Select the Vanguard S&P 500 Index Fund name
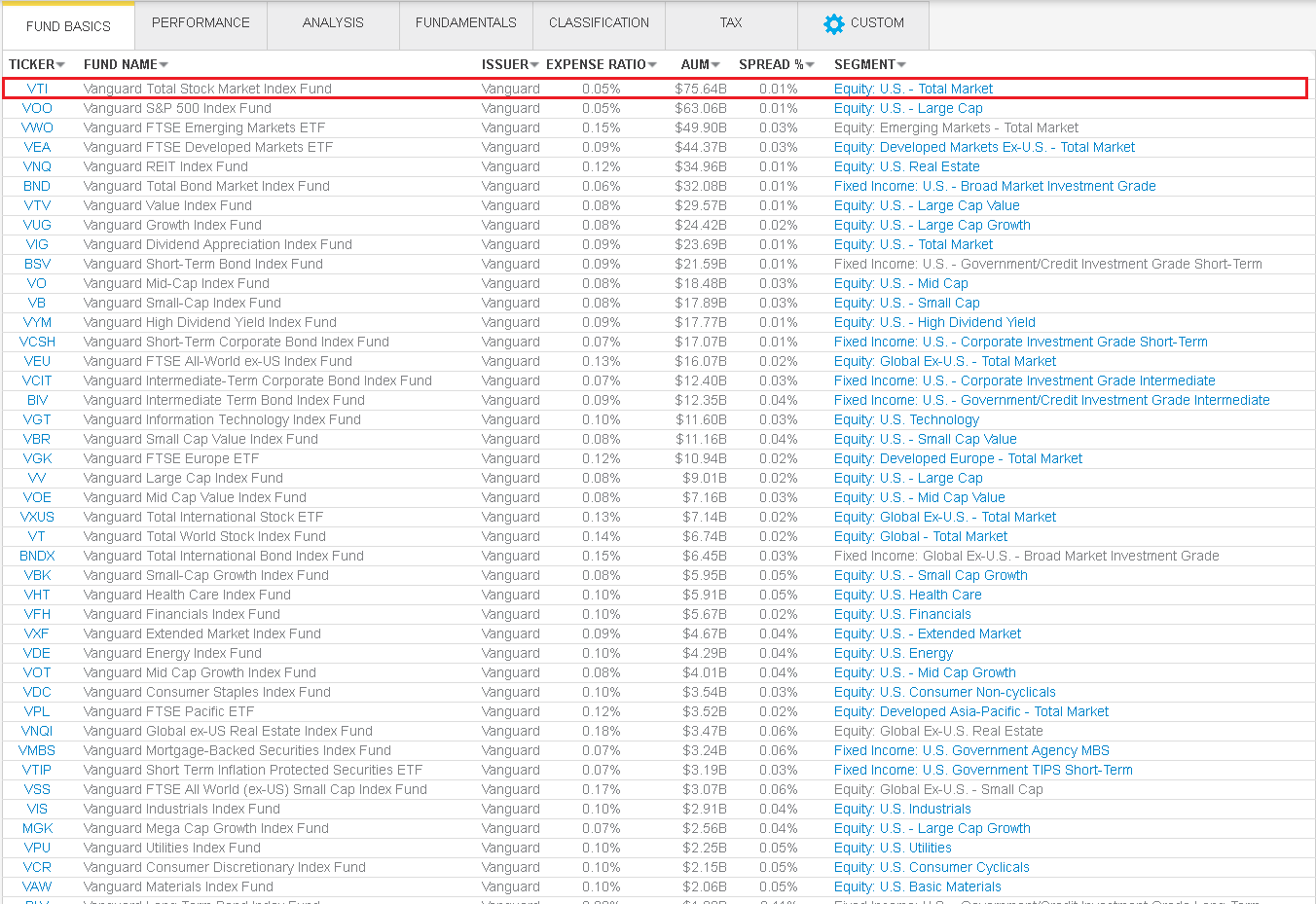The image size is (1316, 904). pyautogui.click(x=177, y=108)
